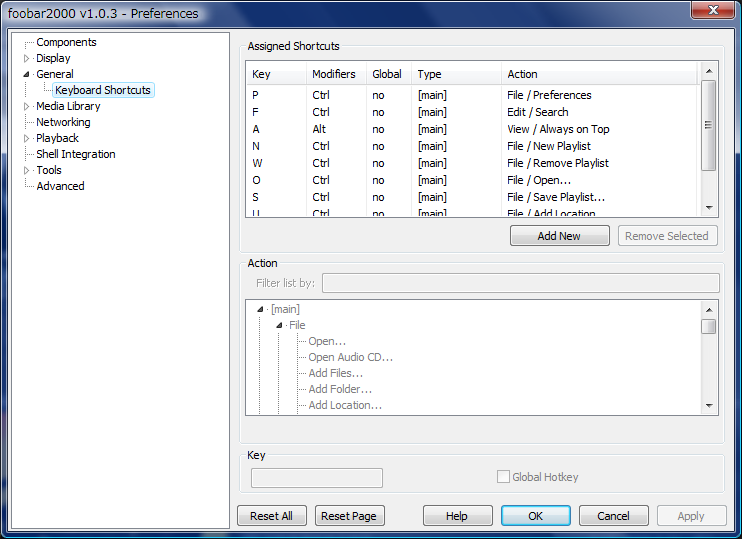742x539 pixels.
Task: Click shortcuts list scroll up arrow
Action: click(x=709, y=71)
